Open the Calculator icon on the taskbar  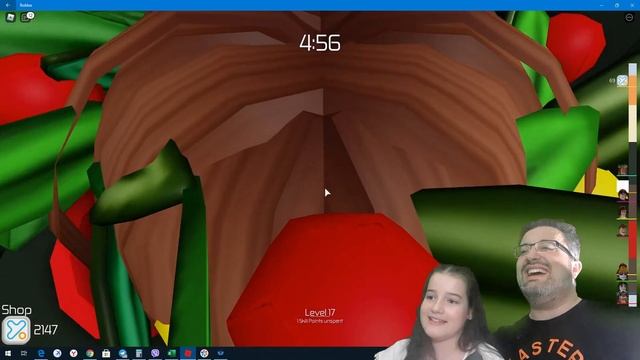point(139,353)
